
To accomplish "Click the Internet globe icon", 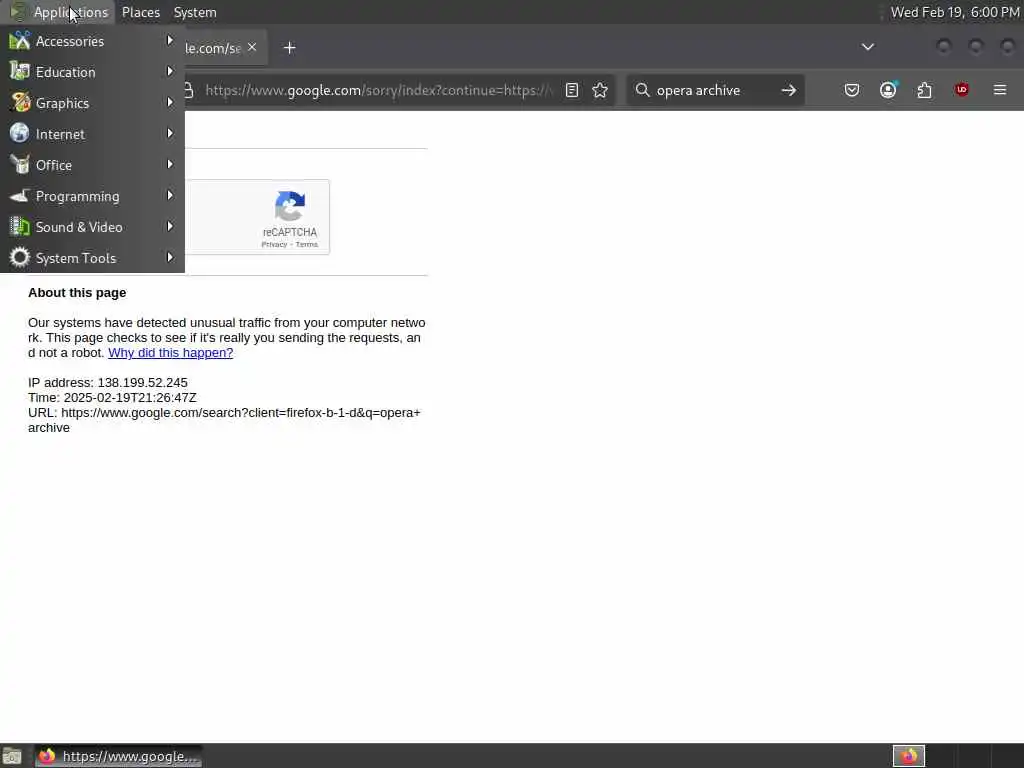I will click(20, 133).
